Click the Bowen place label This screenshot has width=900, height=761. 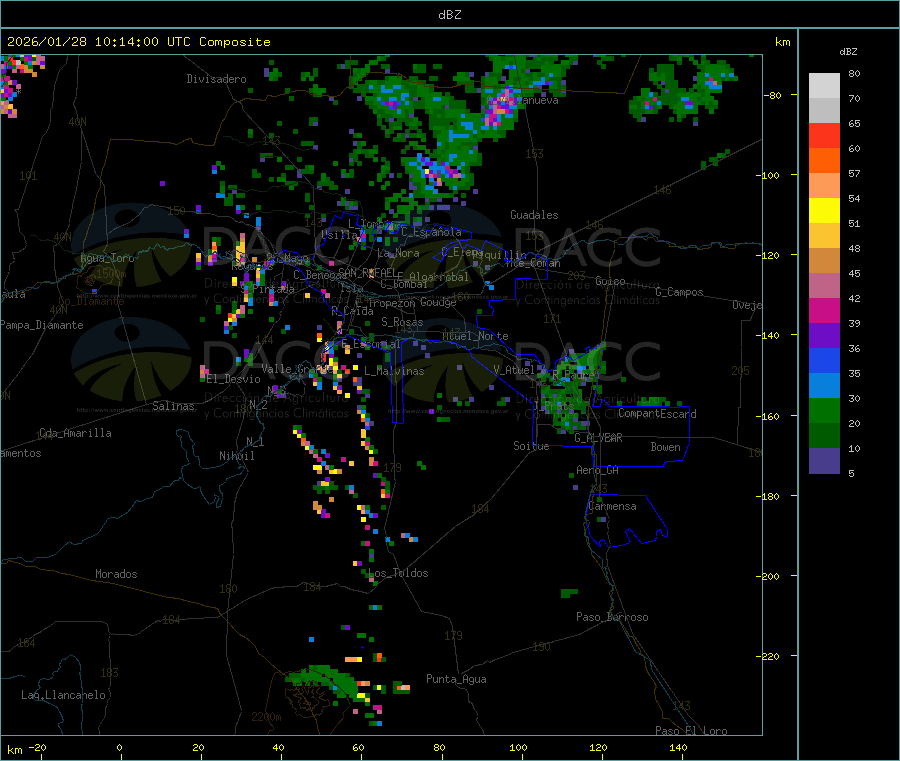coord(665,448)
